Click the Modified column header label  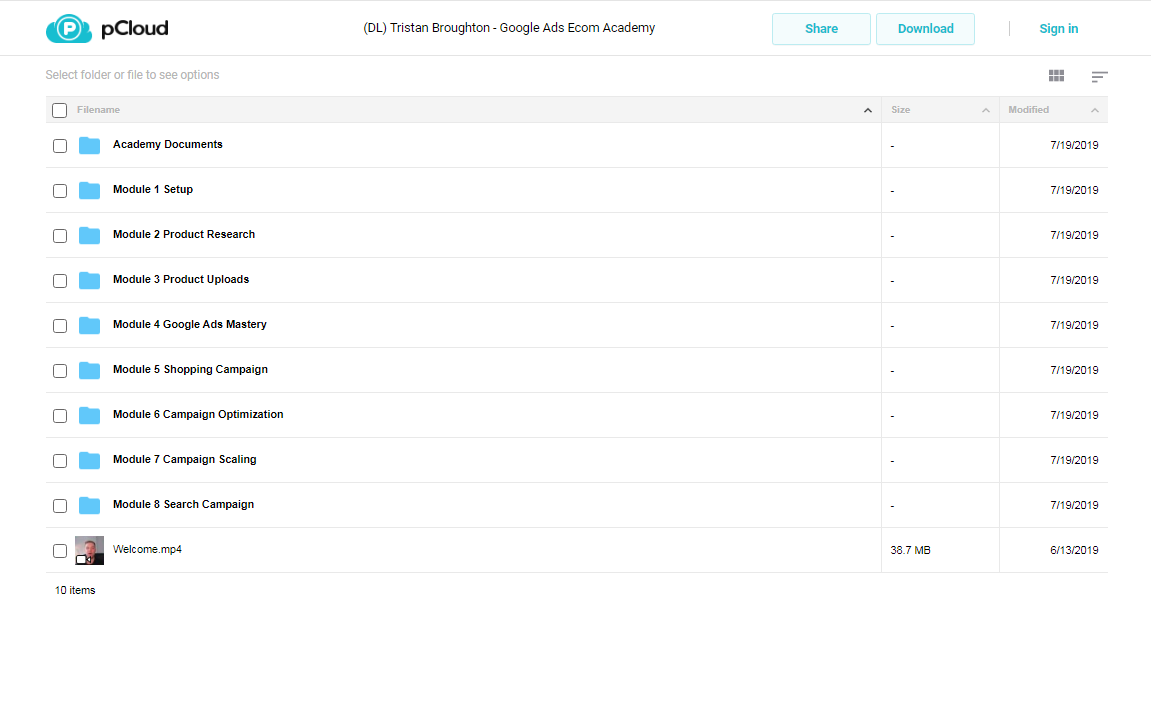tap(1028, 109)
